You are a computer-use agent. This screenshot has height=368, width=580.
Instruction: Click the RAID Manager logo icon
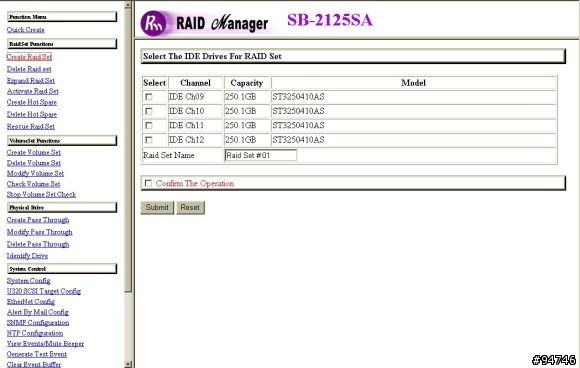[154, 23]
